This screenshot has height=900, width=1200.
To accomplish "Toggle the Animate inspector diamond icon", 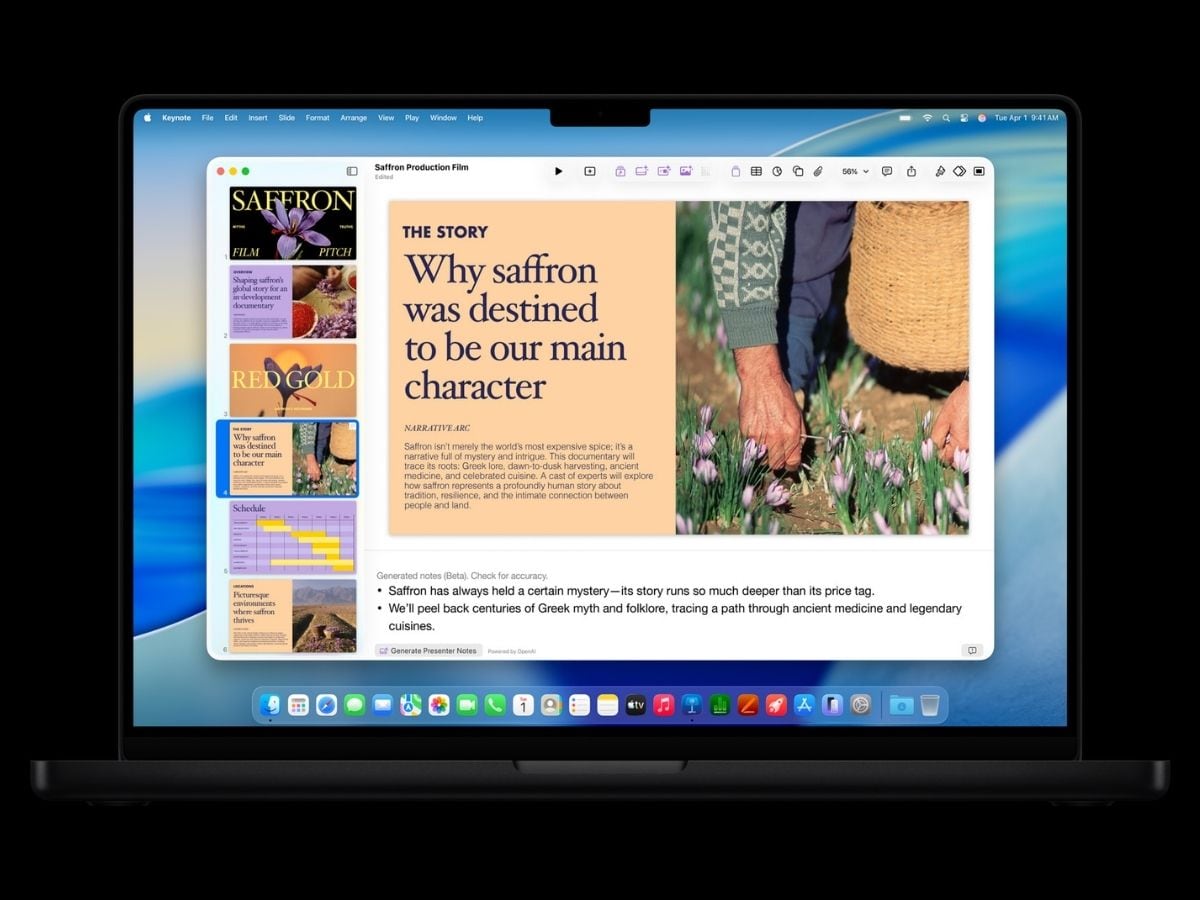I will (959, 171).
